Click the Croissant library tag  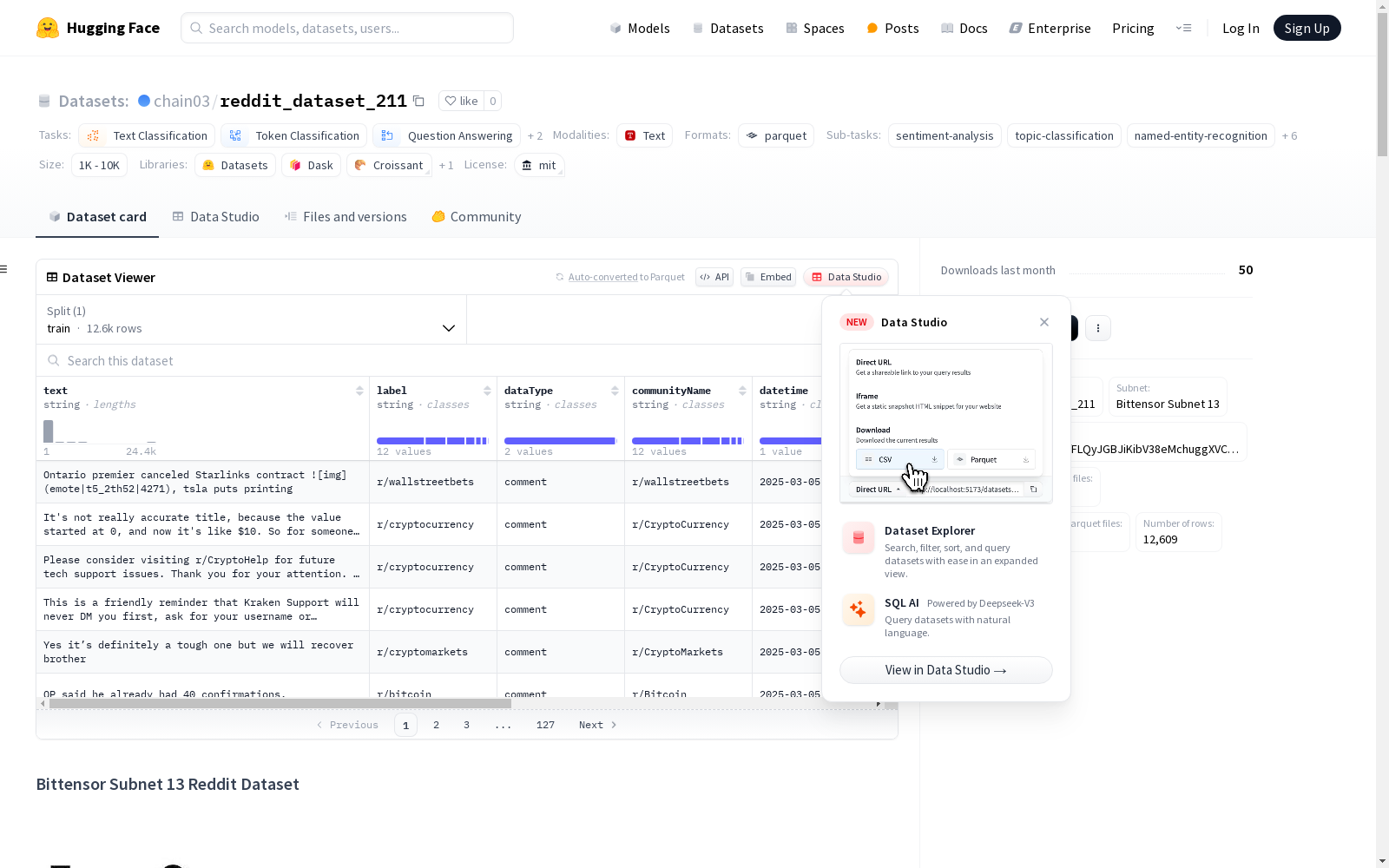click(389, 165)
